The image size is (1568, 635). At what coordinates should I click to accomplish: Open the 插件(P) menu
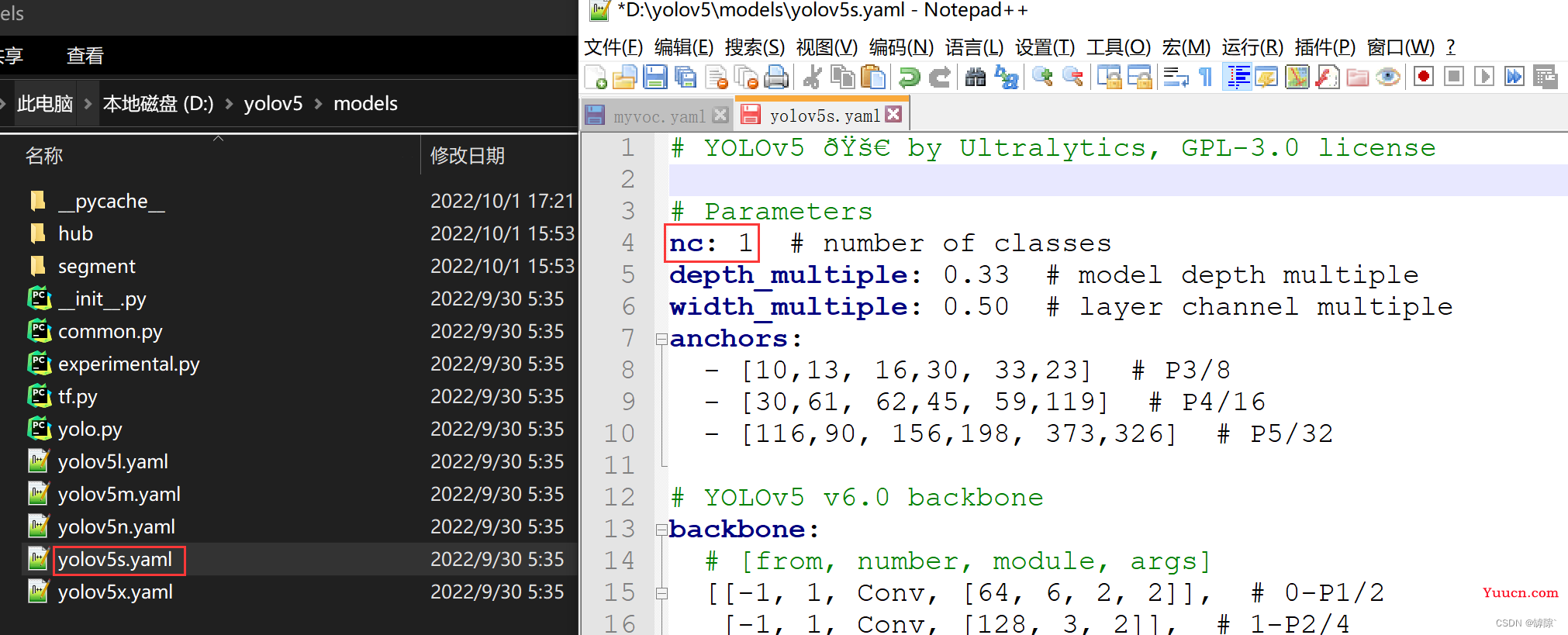click(x=1325, y=47)
